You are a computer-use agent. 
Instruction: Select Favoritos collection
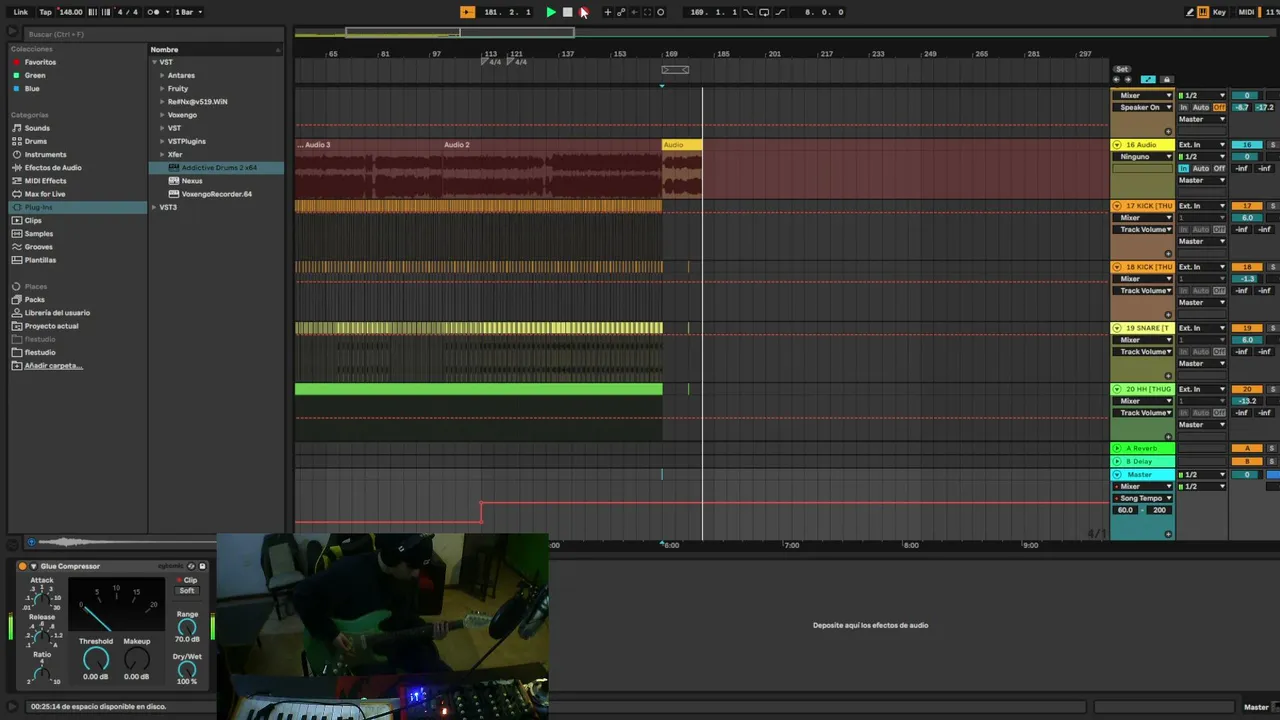[40, 62]
